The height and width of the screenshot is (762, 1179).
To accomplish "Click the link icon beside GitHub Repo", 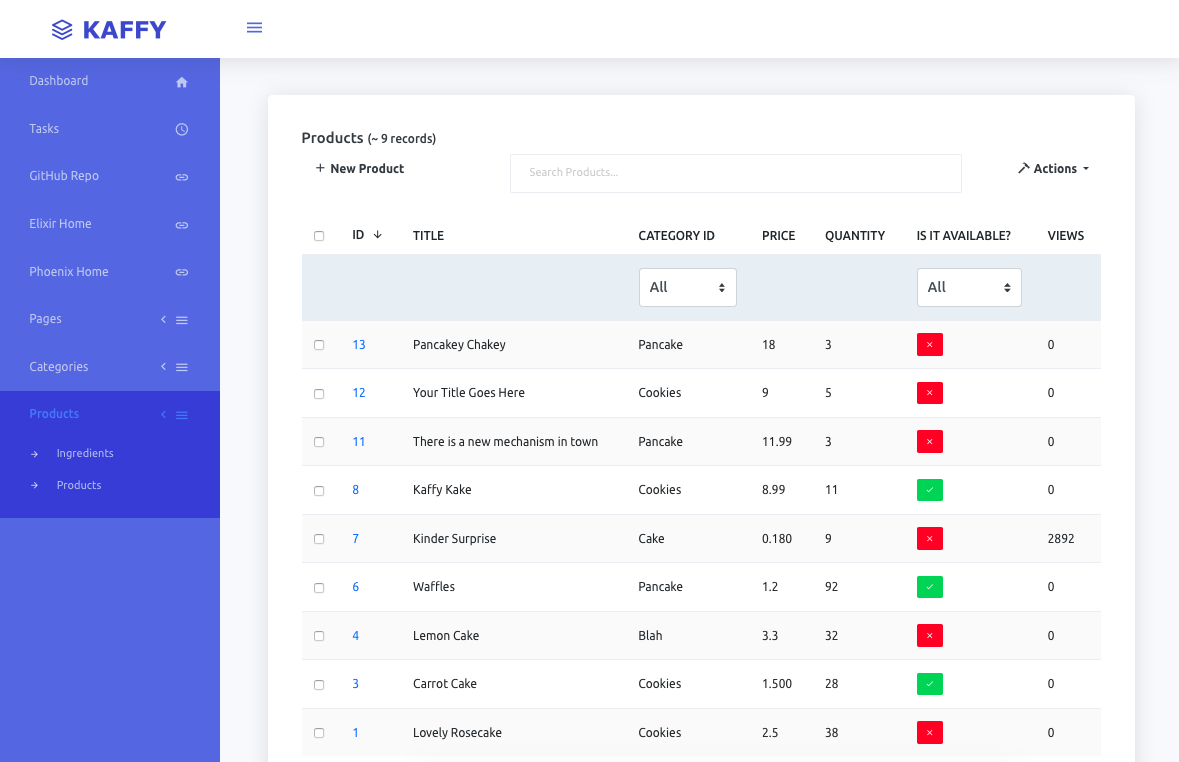I will pos(182,177).
